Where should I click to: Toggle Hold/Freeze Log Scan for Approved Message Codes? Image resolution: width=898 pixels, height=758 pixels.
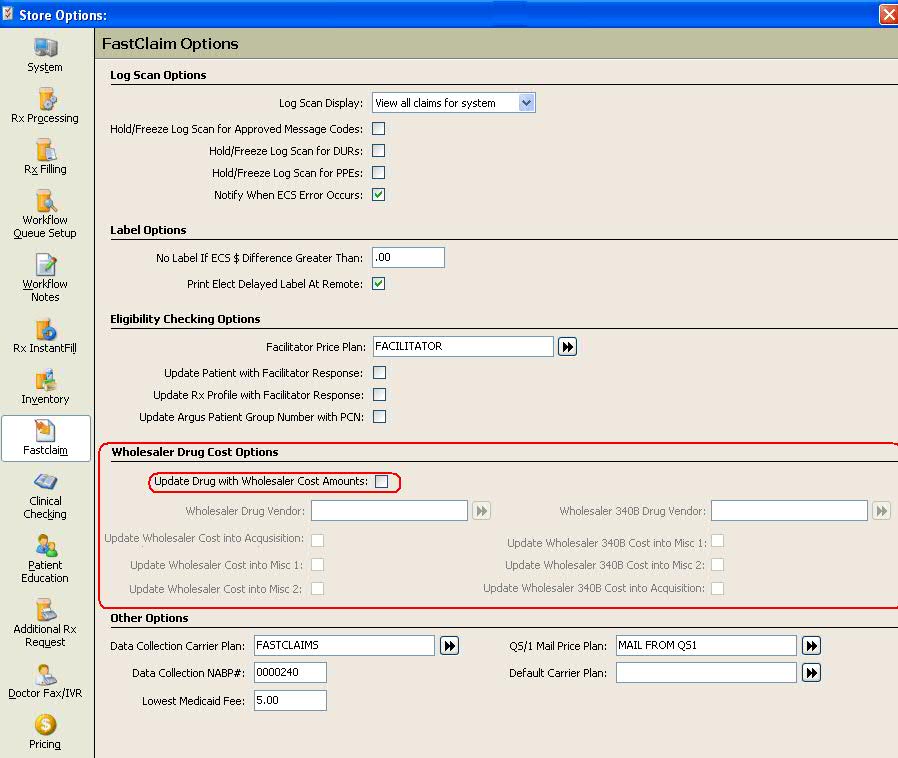coord(379,129)
